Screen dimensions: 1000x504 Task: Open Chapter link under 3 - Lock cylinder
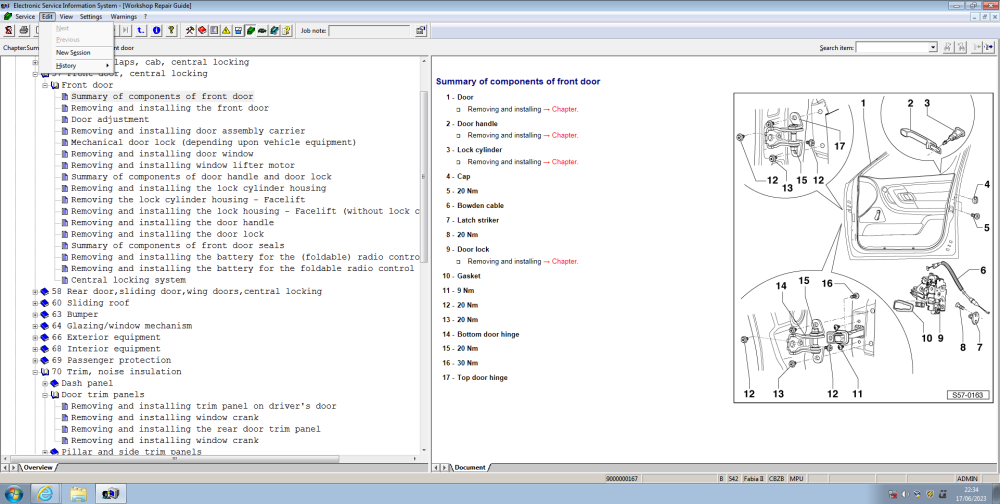click(x=564, y=161)
